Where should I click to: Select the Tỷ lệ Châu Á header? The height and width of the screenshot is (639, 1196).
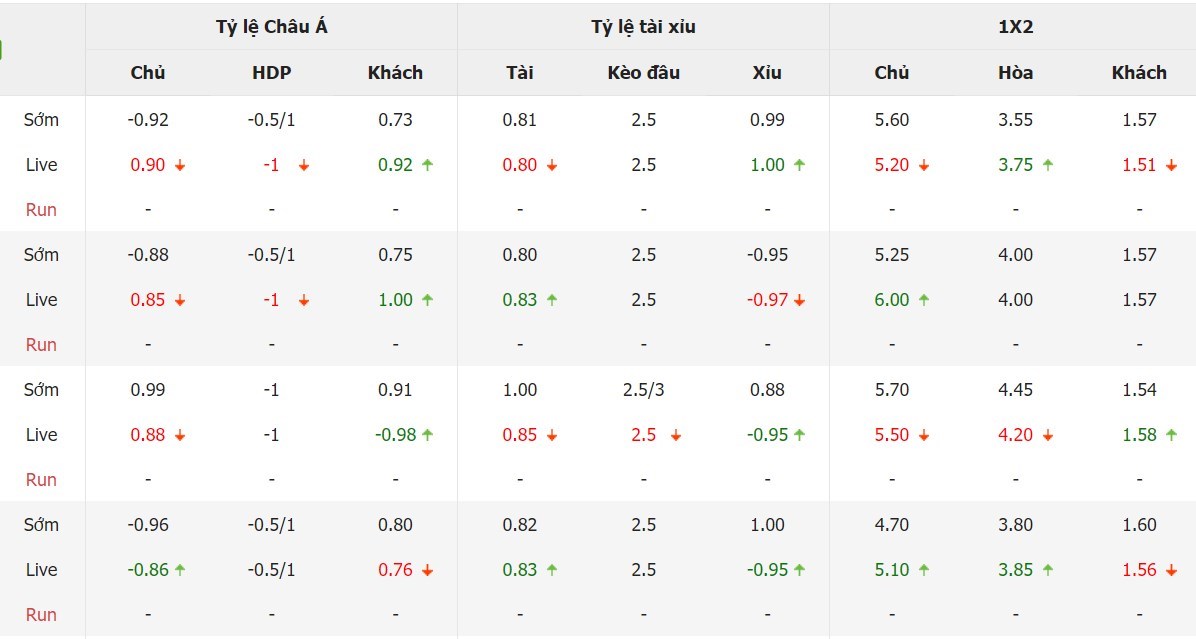click(x=271, y=27)
